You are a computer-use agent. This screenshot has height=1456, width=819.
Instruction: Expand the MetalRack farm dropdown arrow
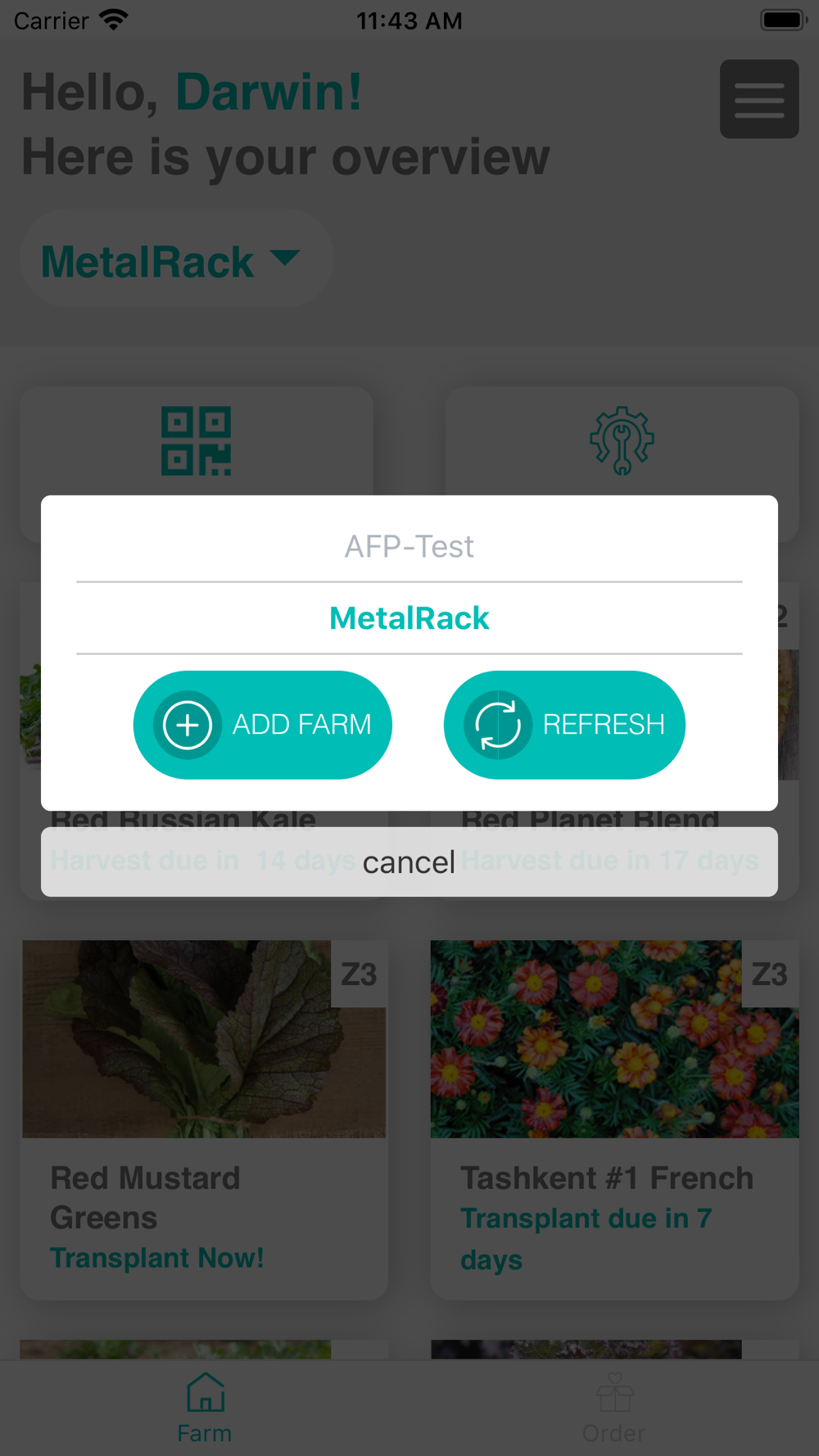pyautogui.click(x=284, y=258)
